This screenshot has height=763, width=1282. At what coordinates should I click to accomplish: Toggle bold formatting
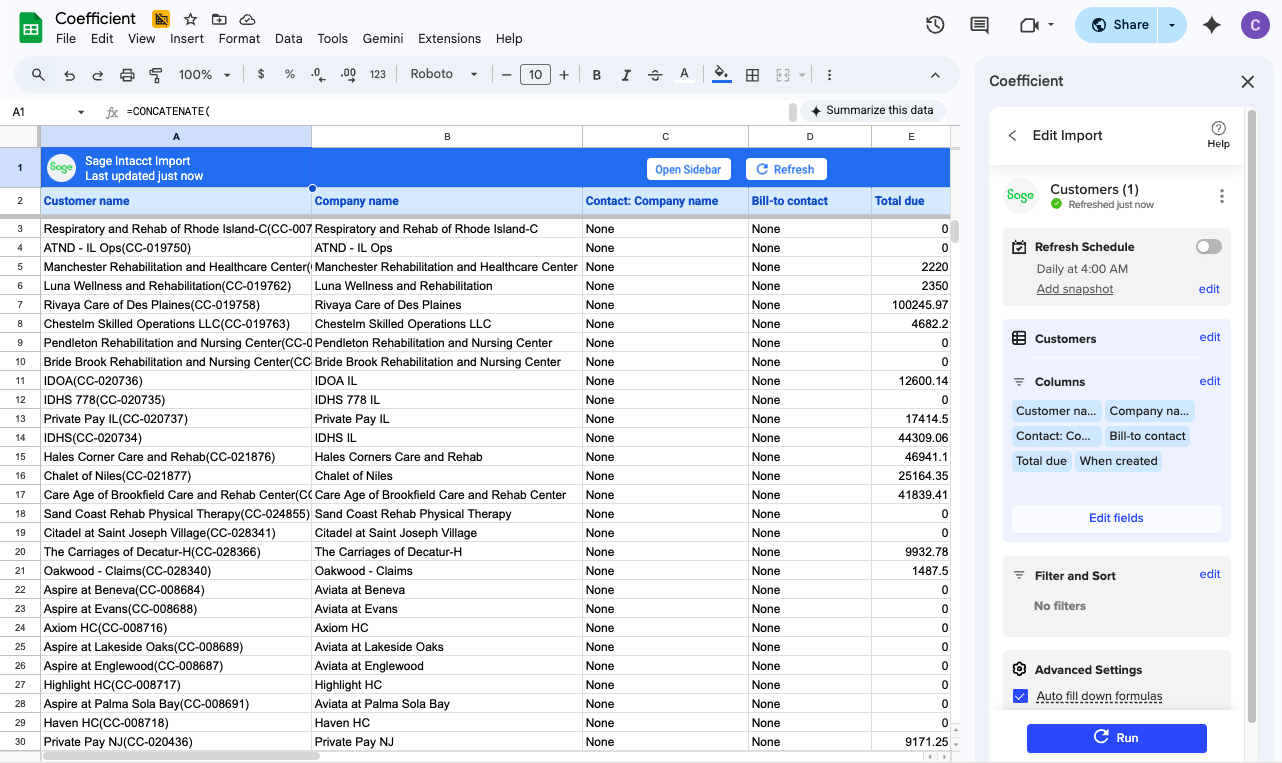(596, 74)
